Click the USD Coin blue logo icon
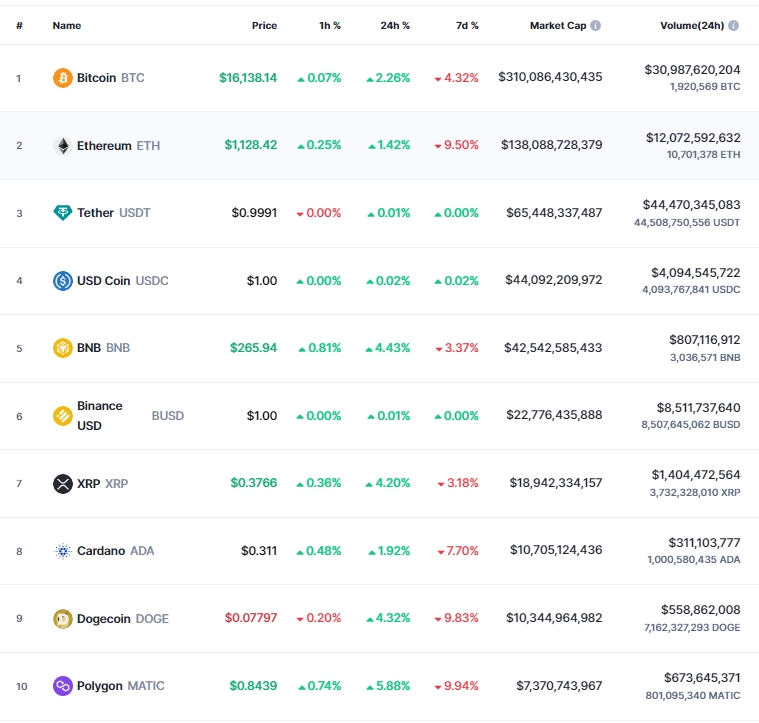 [x=62, y=281]
